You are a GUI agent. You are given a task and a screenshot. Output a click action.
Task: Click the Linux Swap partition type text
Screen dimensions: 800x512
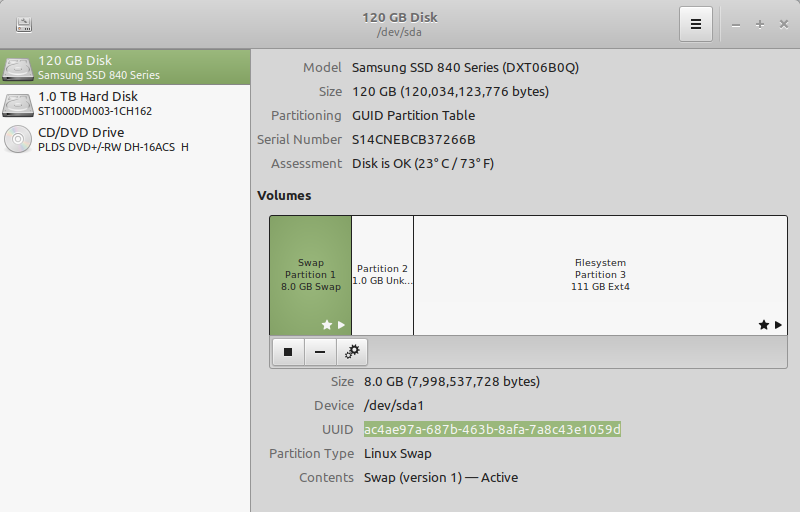[398, 453]
